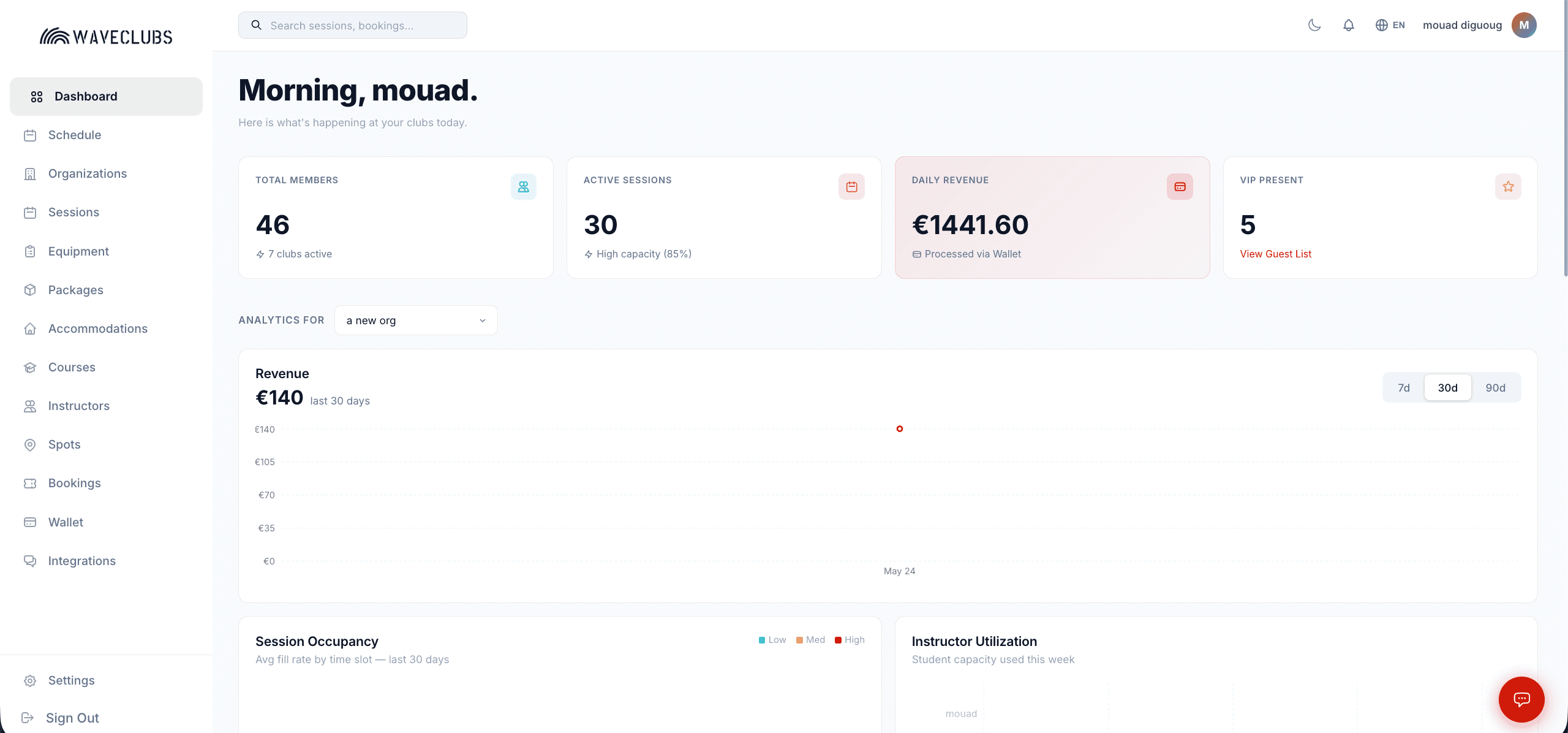Click the '7 clubs active' text
Viewport: 1568px width, 733px height.
click(x=300, y=254)
